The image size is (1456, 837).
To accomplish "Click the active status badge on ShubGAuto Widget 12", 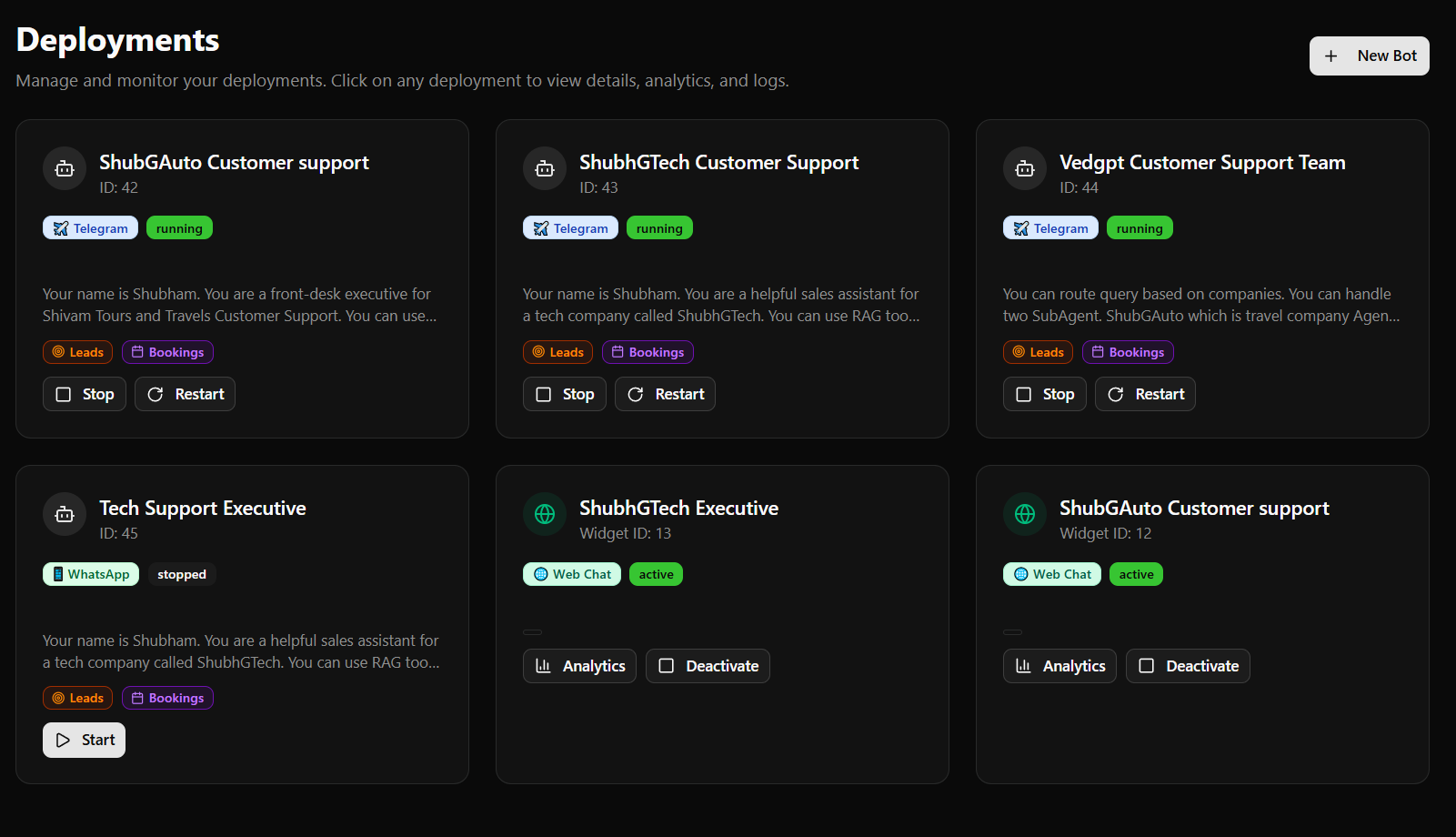I will (x=1136, y=574).
